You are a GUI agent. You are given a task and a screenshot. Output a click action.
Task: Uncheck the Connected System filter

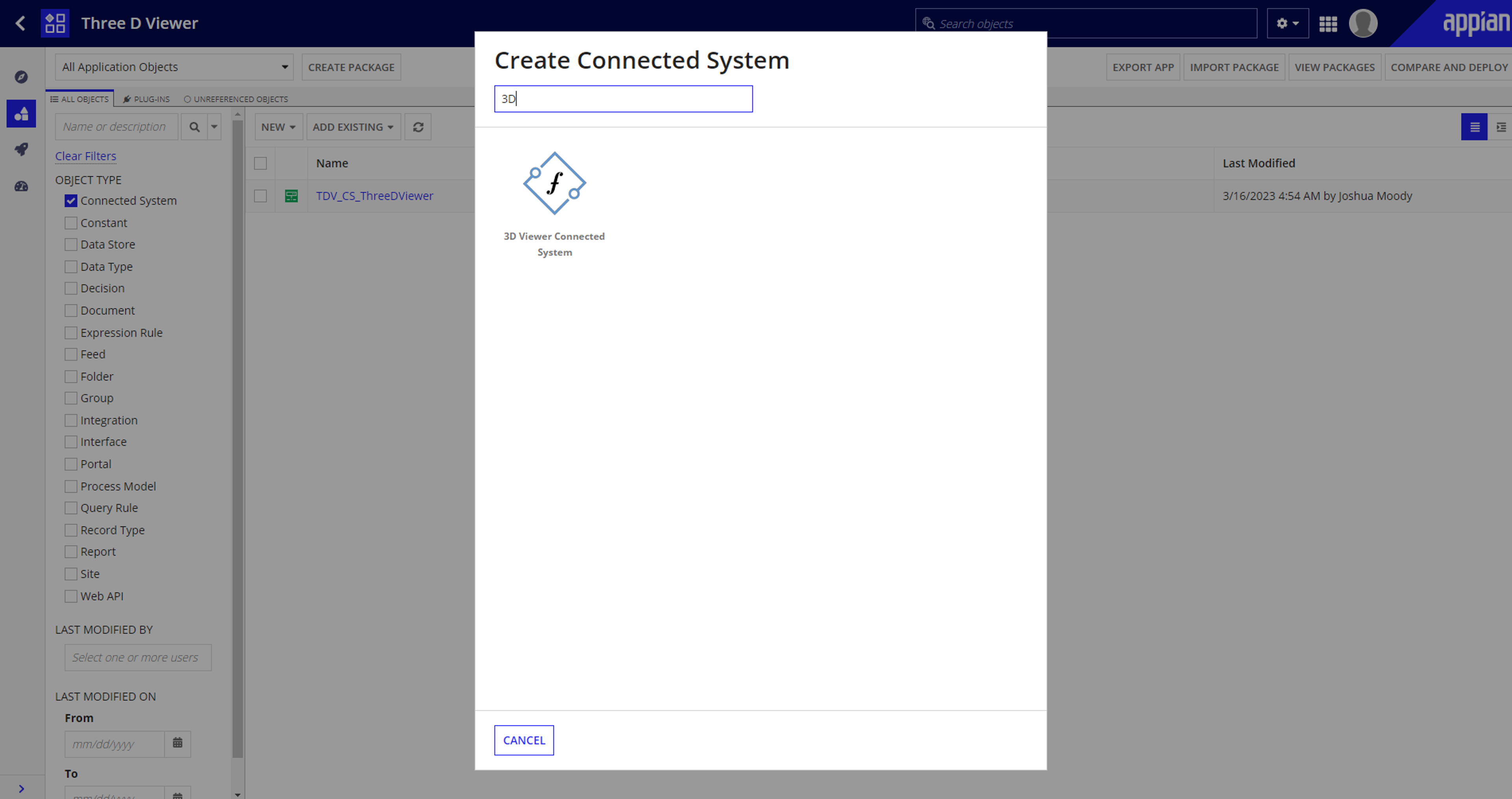coord(71,201)
